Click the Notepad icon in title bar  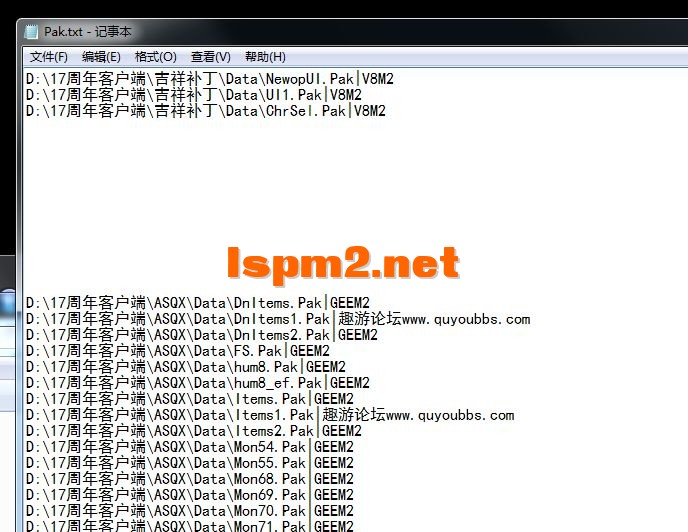pyautogui.click(x=32, y=32)
